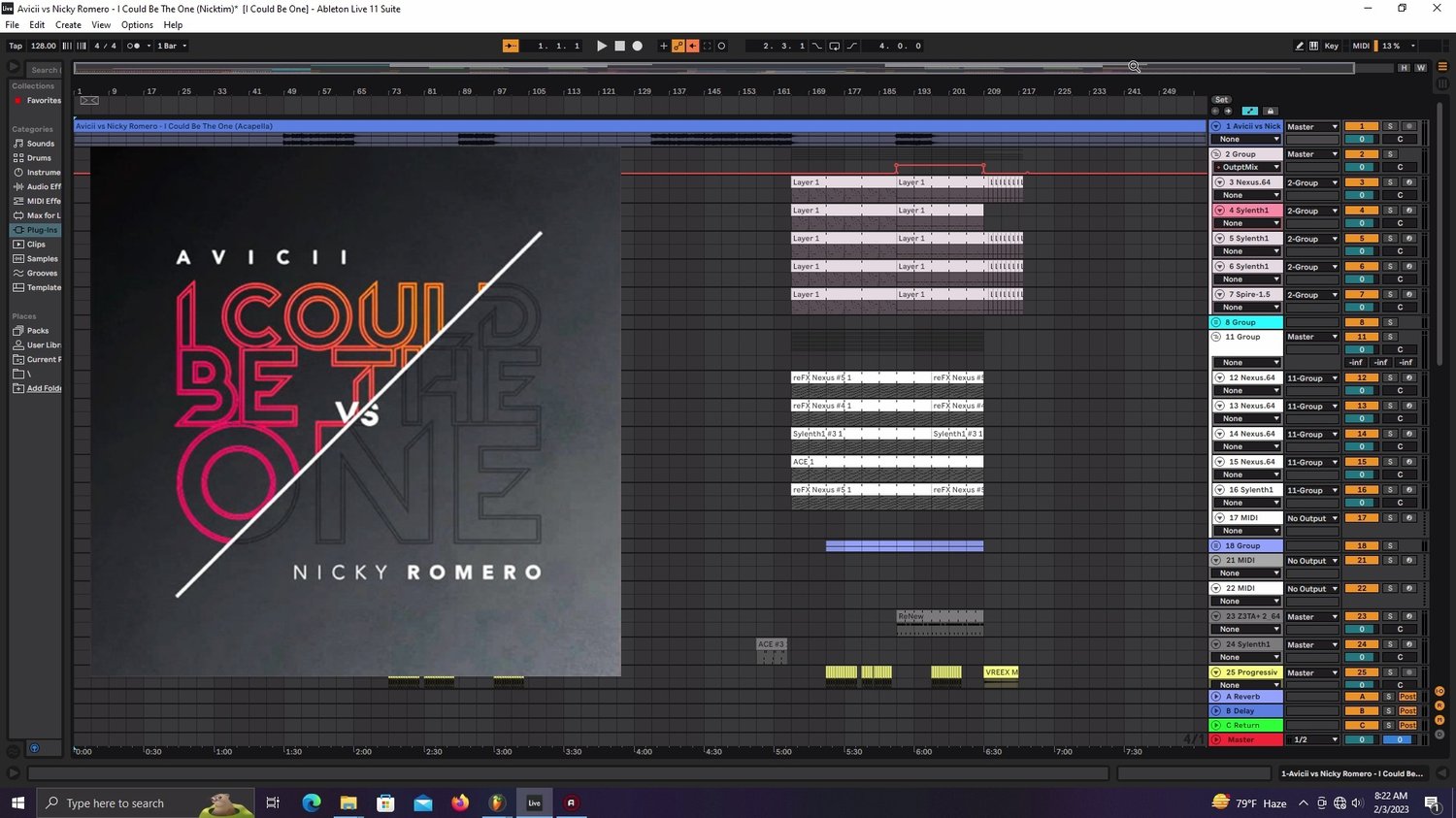
Task: Click the Key map mode button
Action: [x=1332, y=46]
